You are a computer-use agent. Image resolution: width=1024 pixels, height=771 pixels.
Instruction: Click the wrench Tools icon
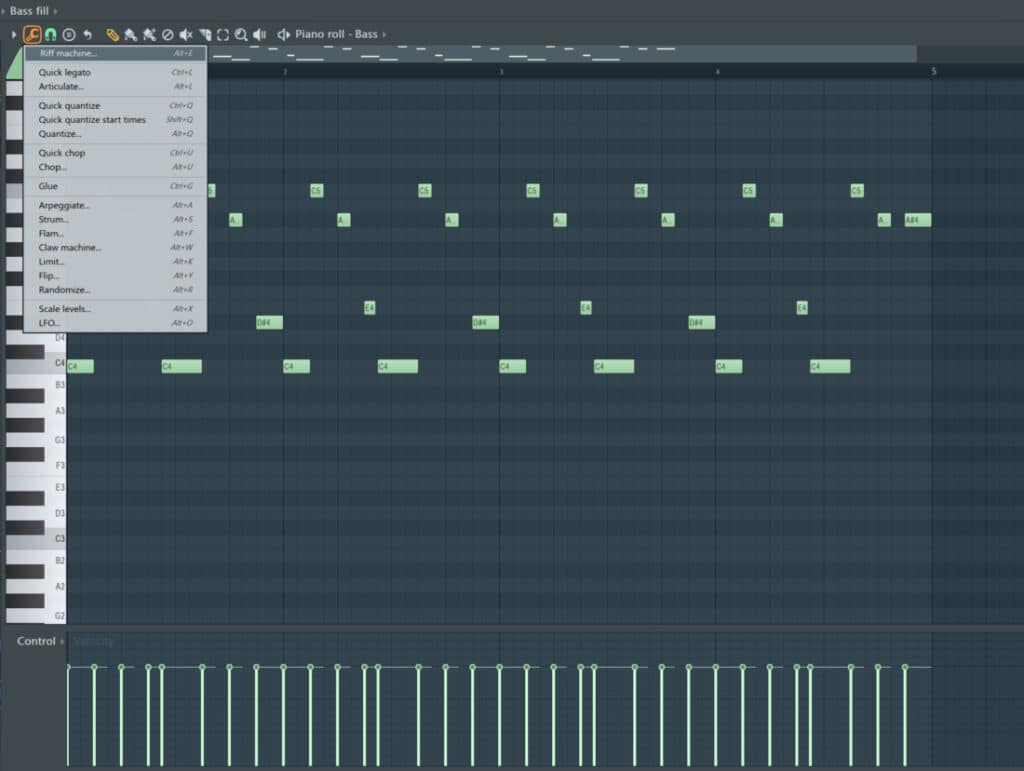32,34
